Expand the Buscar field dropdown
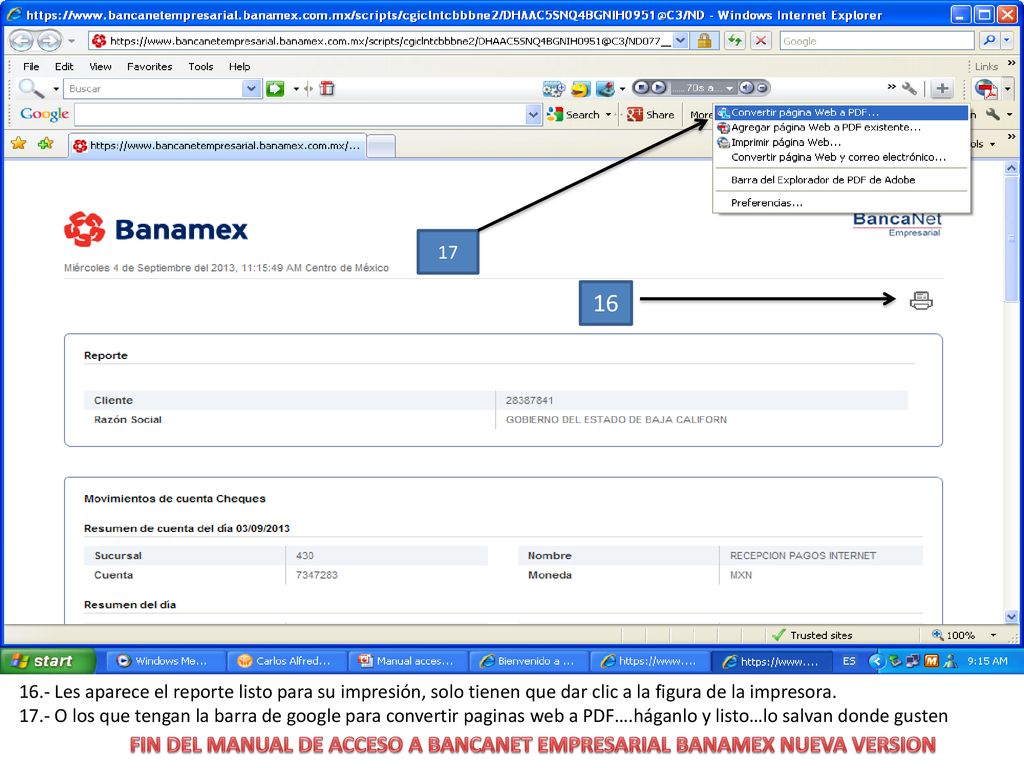This screenshot has height=768, width=1024. click(x=251, y=89)
